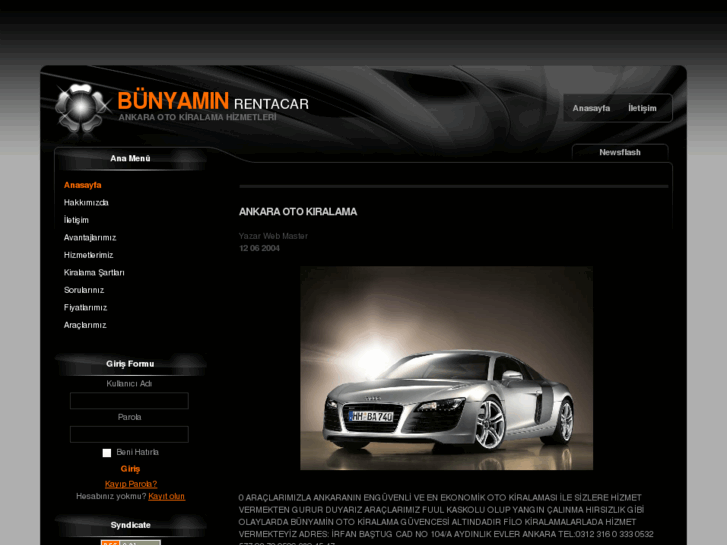This screenshot has width=727, height=545.
Task: Open Kiralama Şartları page
Action: point(94,273)
